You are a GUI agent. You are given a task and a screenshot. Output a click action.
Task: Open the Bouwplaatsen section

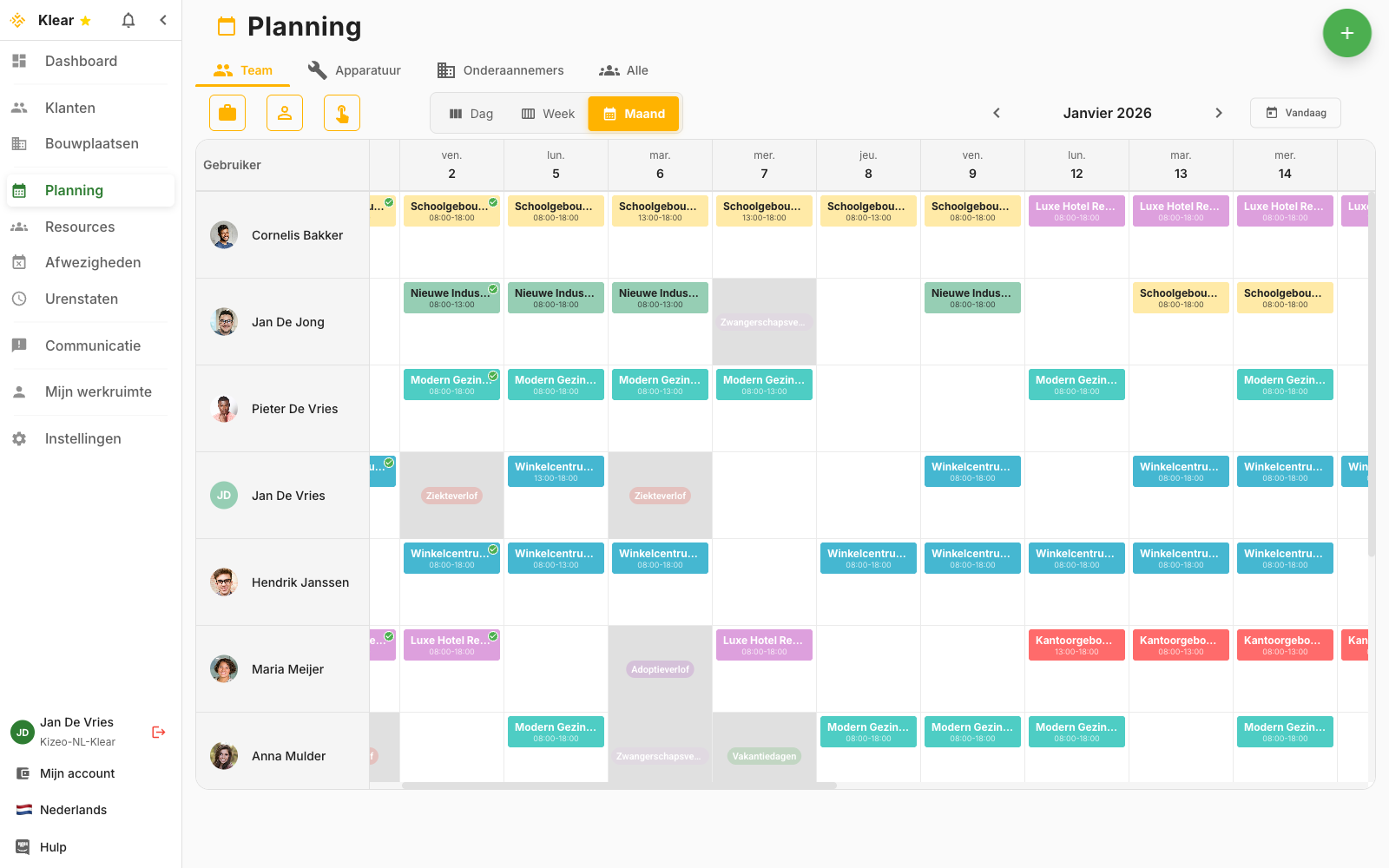click(x=91, y=143)
